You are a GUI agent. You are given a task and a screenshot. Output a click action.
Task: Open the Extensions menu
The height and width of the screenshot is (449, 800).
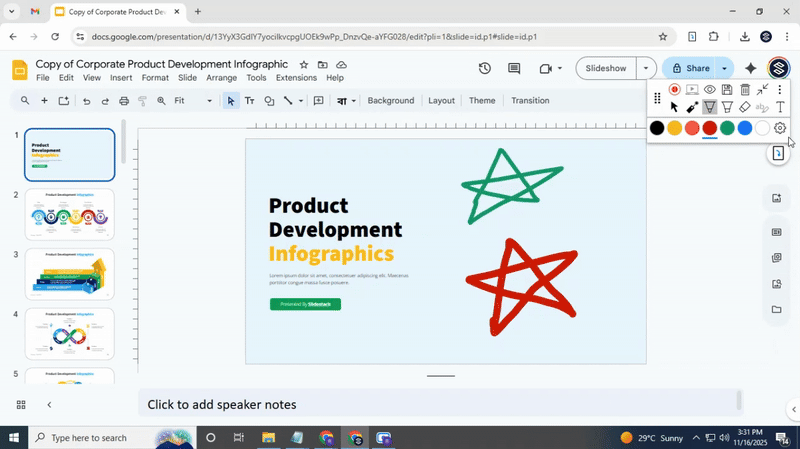(296, 78)
